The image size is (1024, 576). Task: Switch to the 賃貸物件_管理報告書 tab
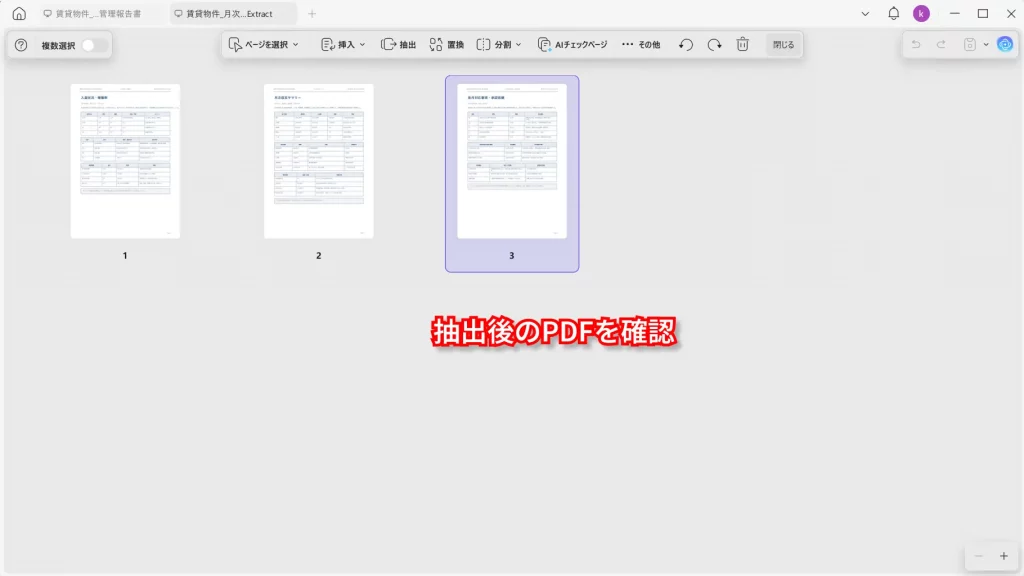pyautogui.click(x=93, y=13)
